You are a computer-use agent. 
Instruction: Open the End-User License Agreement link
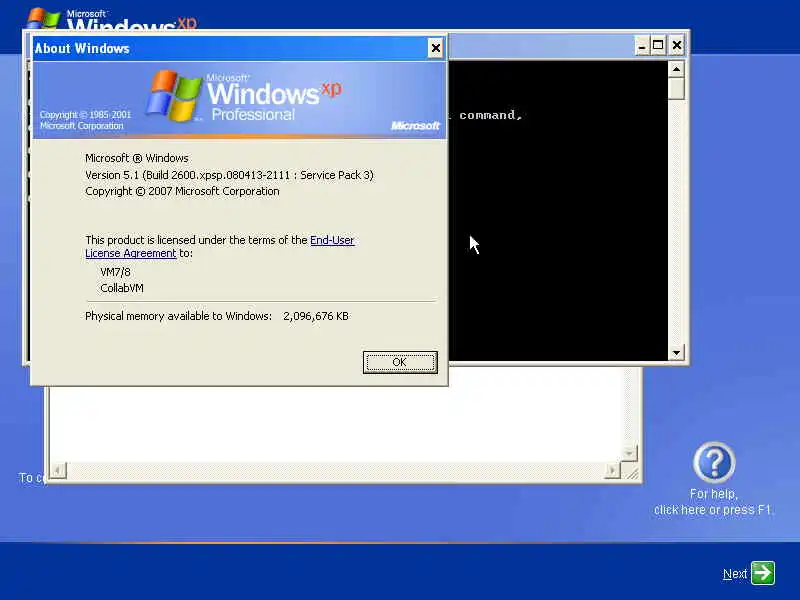pos(219,246)
